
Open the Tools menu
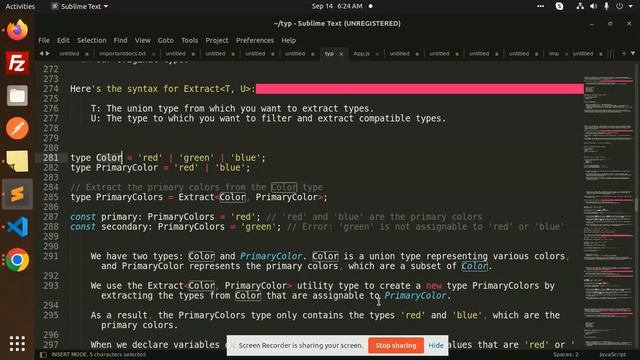(190, 40)
